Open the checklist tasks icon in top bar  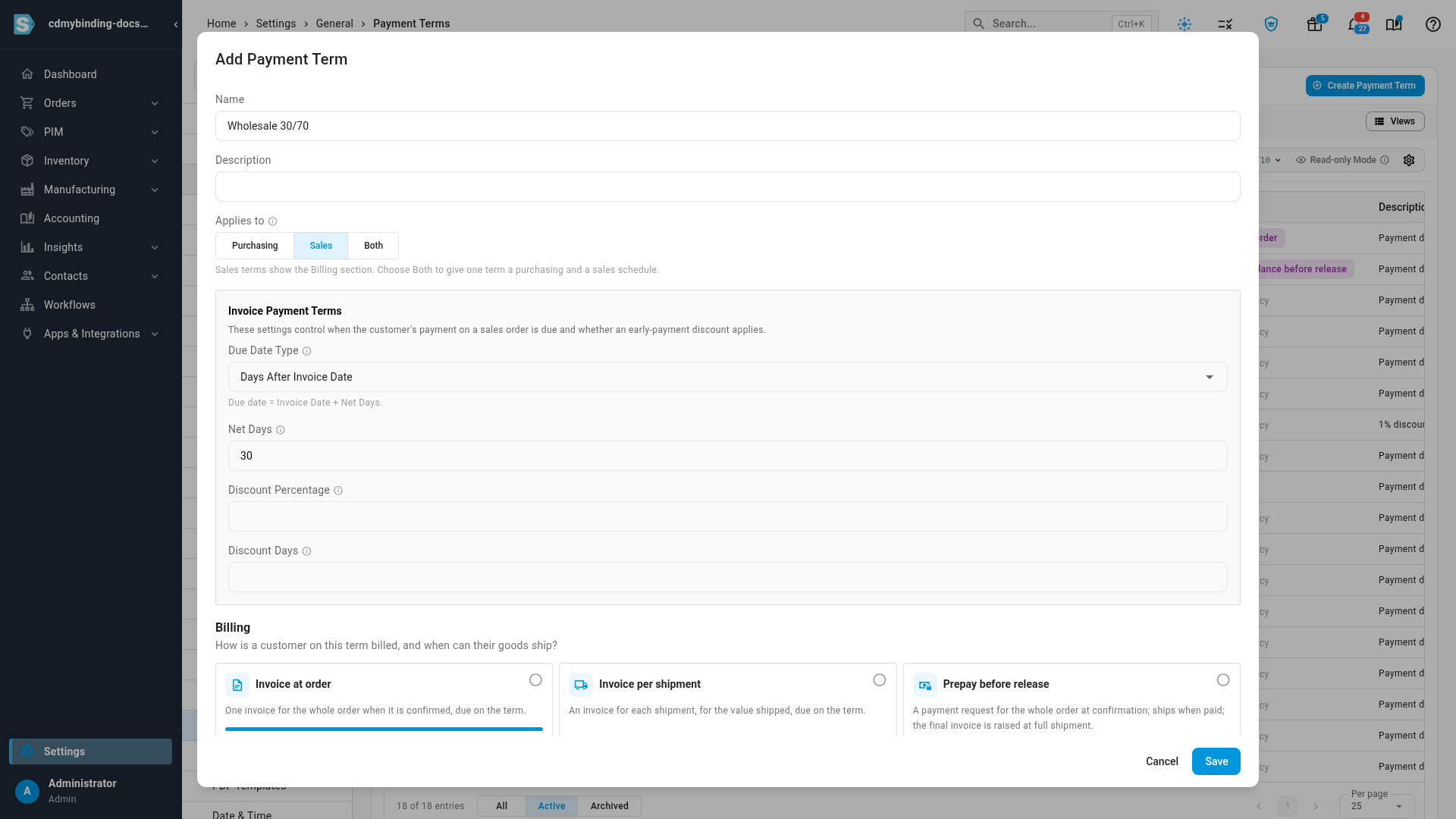[x=1225, y=24]
